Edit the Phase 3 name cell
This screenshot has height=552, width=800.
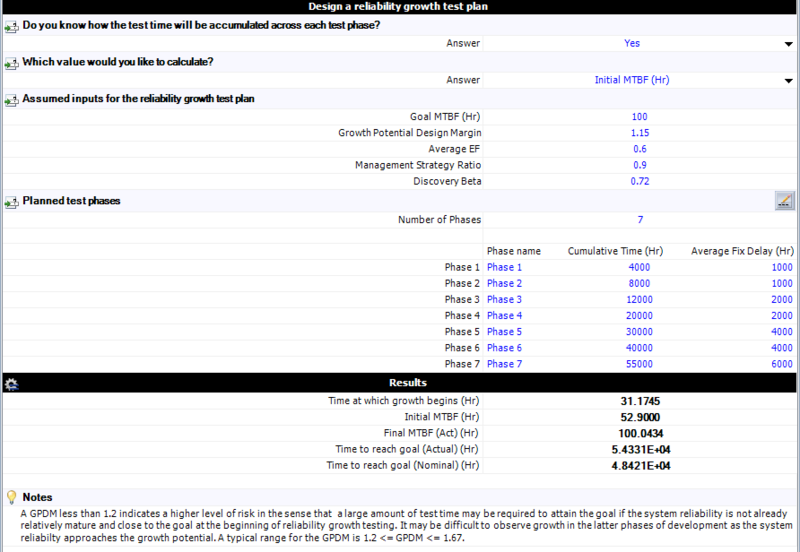pos(504,299)
